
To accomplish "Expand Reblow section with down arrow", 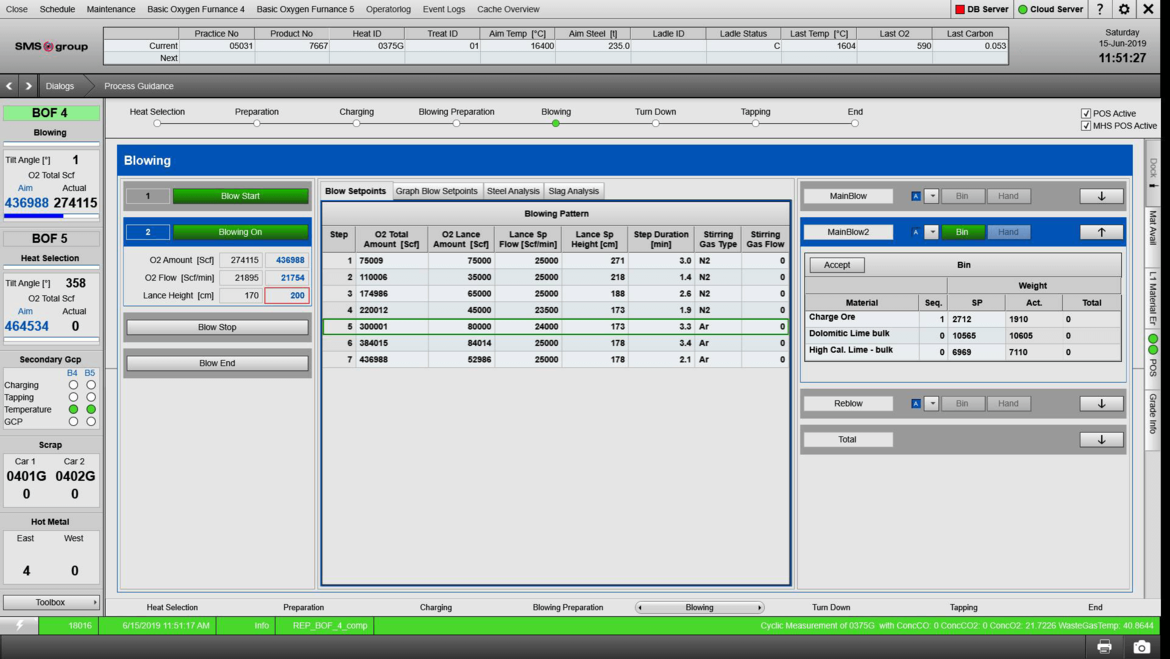I will [1101, 404].
